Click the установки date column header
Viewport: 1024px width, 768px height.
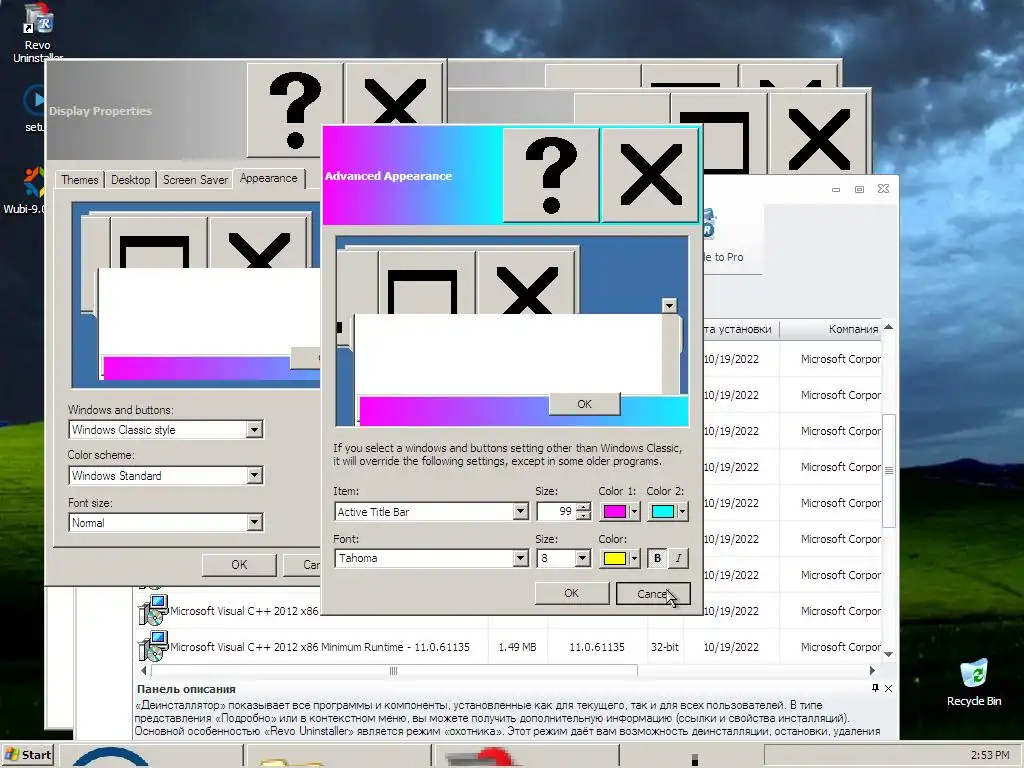(741, 329)
